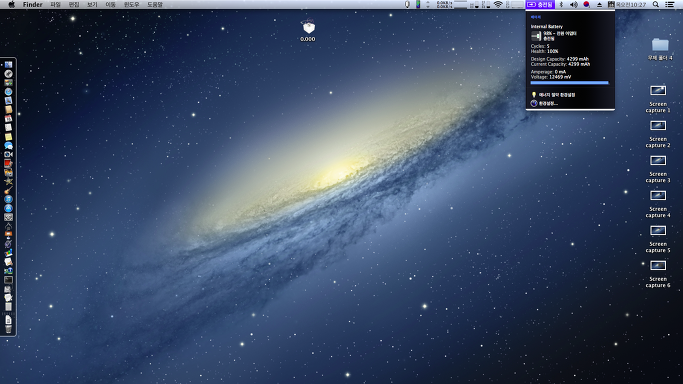Open Mail stamp icon in dock

(8, 101)
